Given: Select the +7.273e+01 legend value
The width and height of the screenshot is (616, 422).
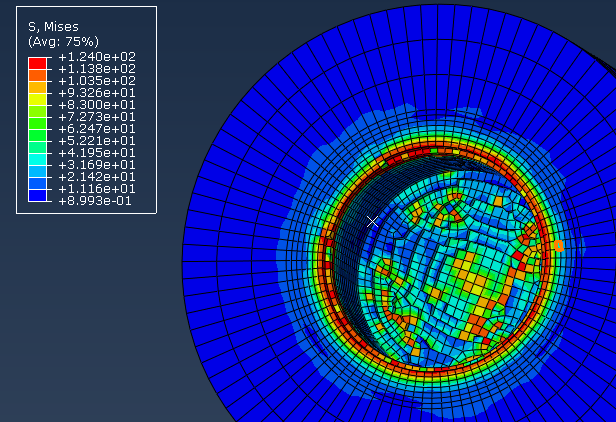Looking at the screenshot, I should (97, 117).
